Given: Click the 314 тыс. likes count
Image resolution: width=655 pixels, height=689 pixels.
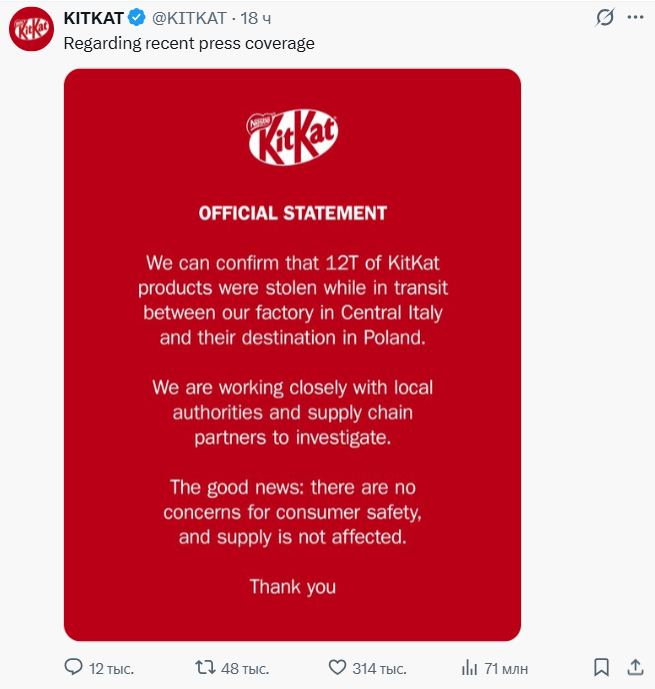Looking at the screenshot, I should 379,668.
